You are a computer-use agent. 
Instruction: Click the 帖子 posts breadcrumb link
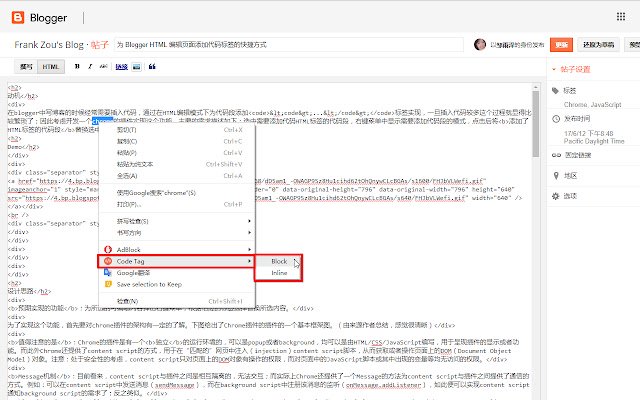tap(99, 44)
